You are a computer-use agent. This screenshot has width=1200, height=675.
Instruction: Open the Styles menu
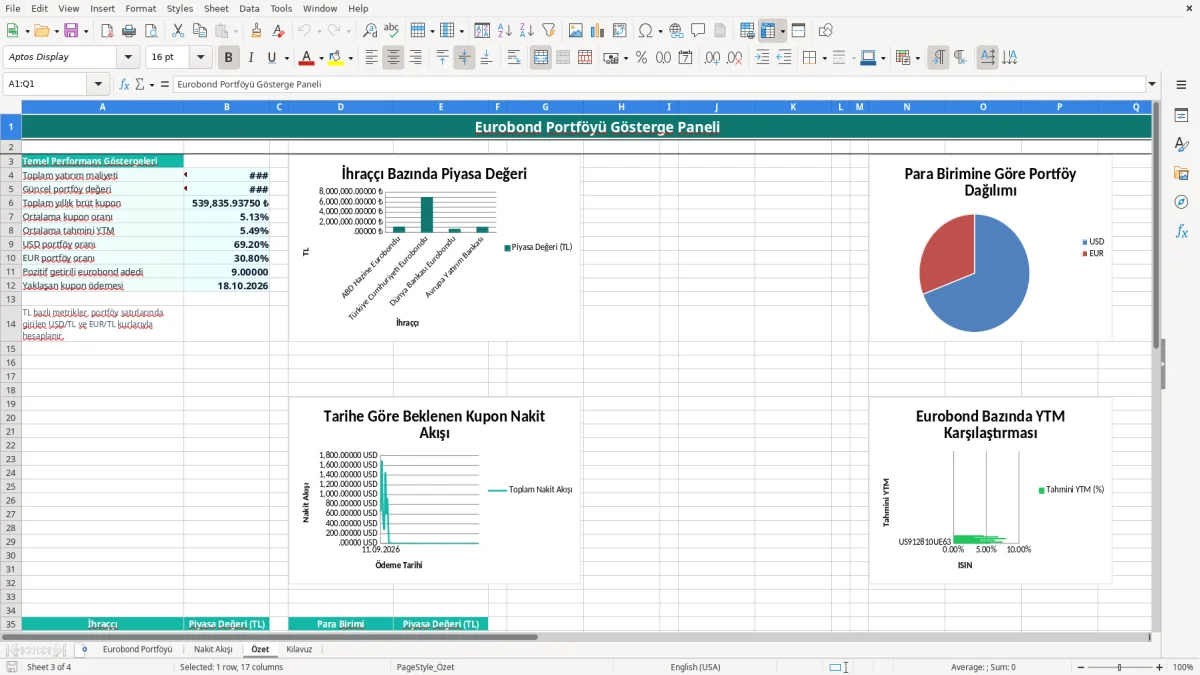click(180, 8)
